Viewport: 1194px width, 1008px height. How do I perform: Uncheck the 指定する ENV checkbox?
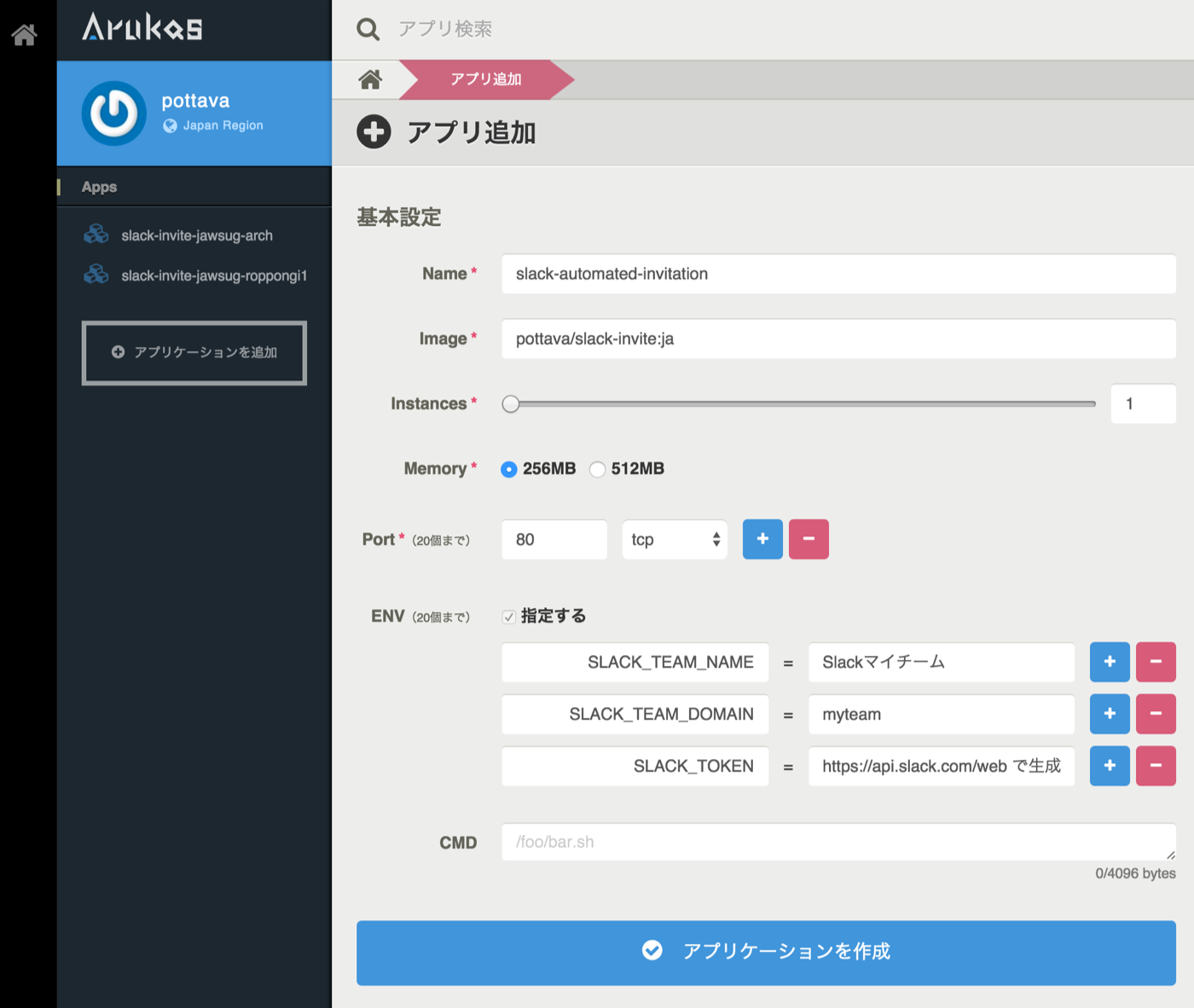click(x=507, y=615)
